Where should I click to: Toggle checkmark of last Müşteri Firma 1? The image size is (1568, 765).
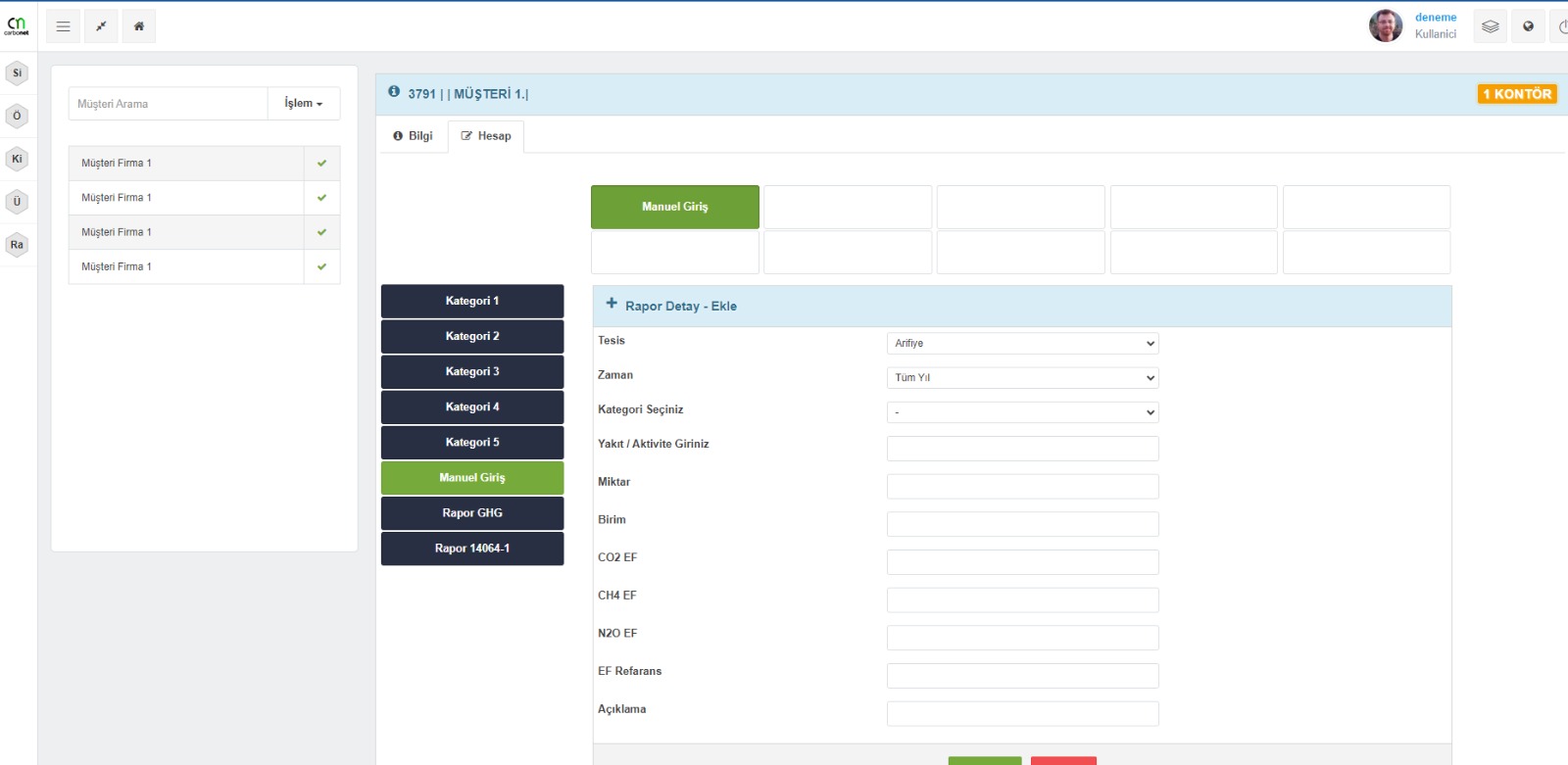(321, 266)
